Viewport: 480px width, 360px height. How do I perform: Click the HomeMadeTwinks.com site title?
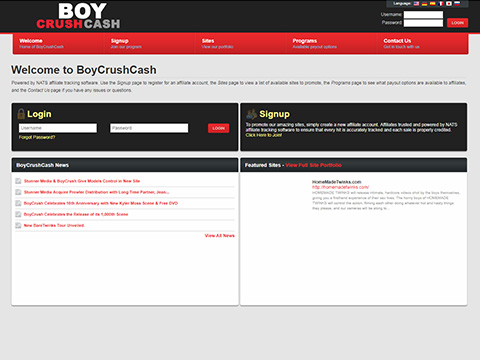[x=337, y=182]
